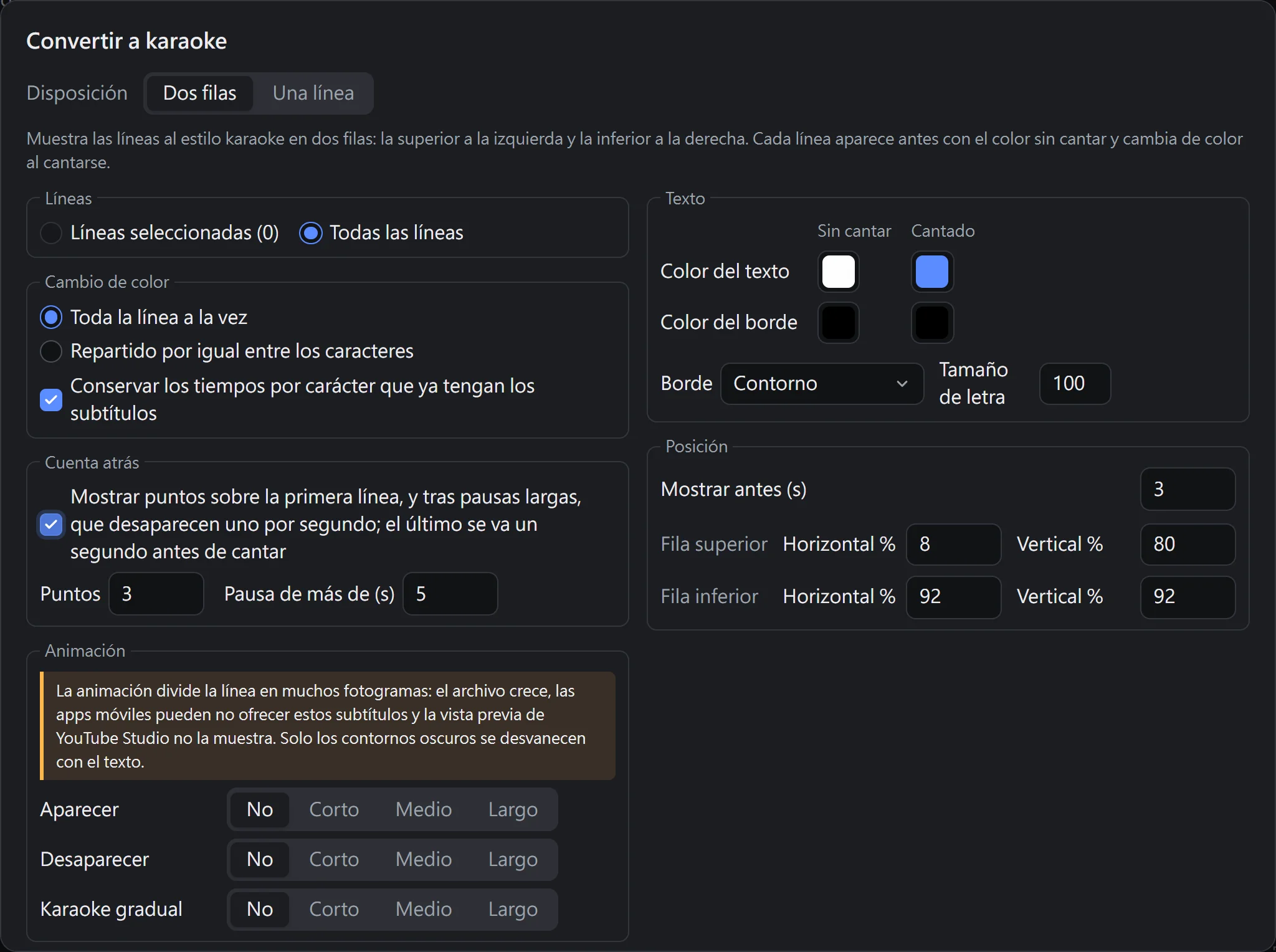
Task: Set Desaparecer animation to Medio
Action: pyautogui.click(x=424, y=860)
